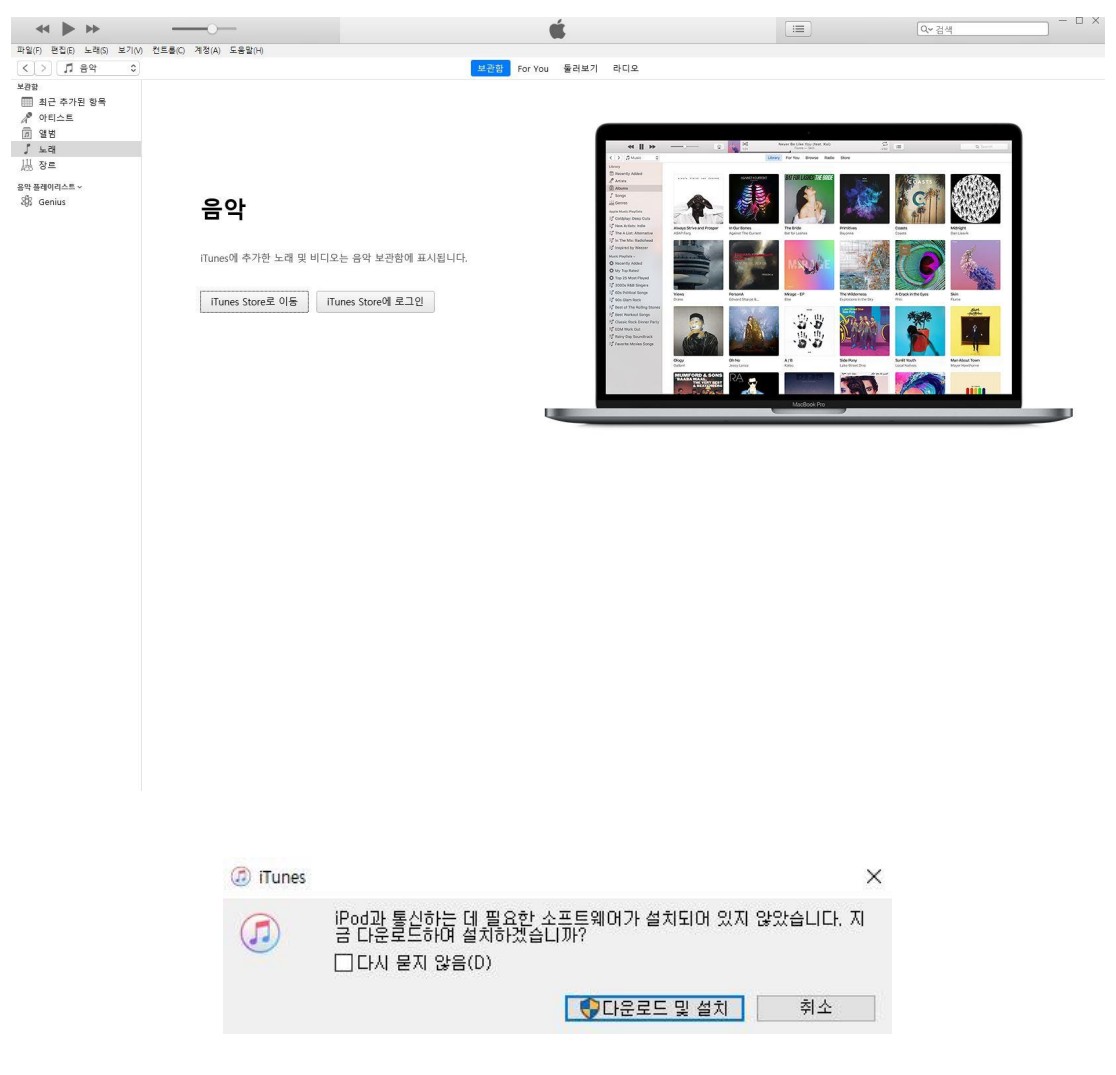Expand the search options magnifier dropdown

pyautogui.click(x=927, y=29)
